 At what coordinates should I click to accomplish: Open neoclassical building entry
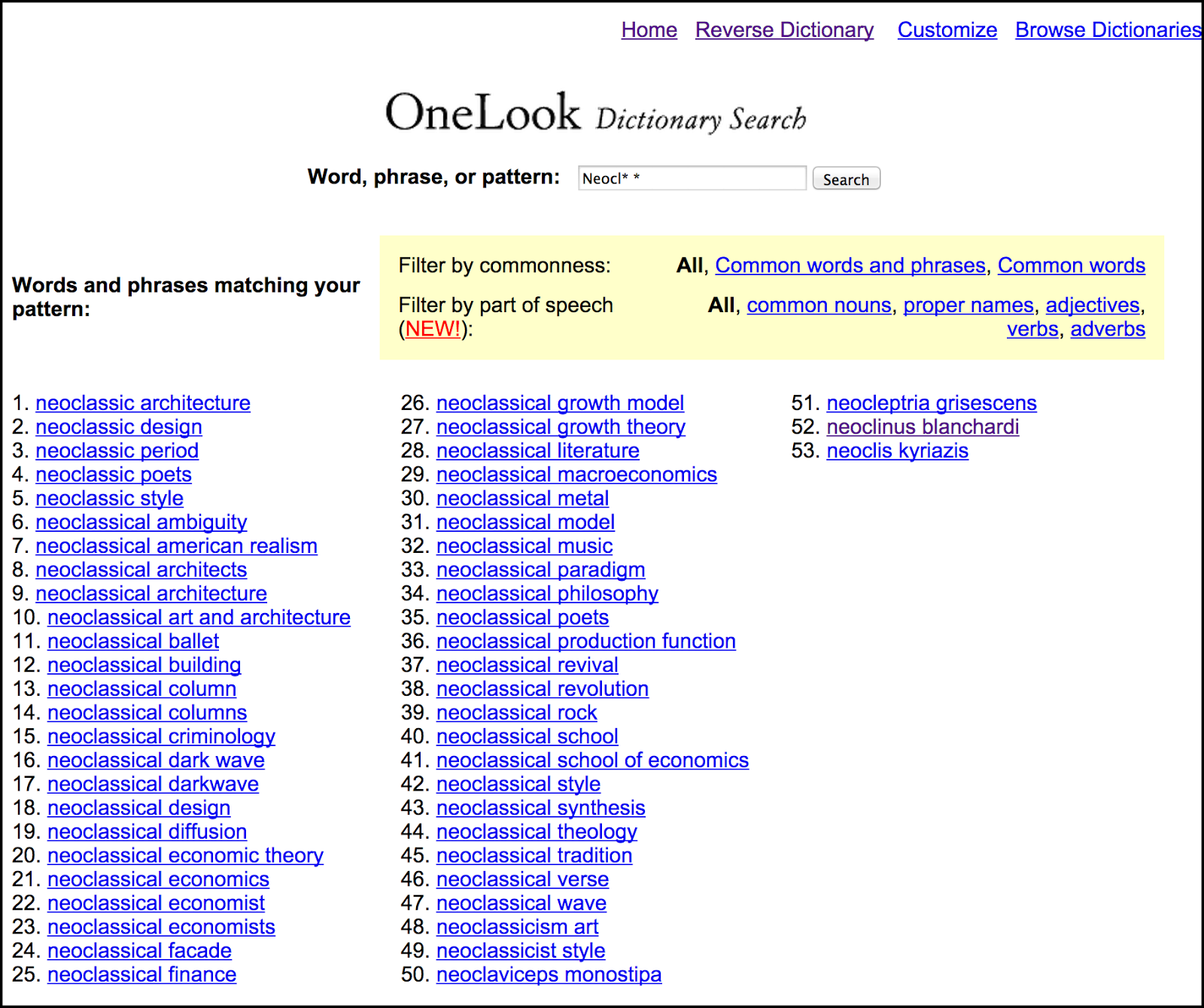coord(144,665)
